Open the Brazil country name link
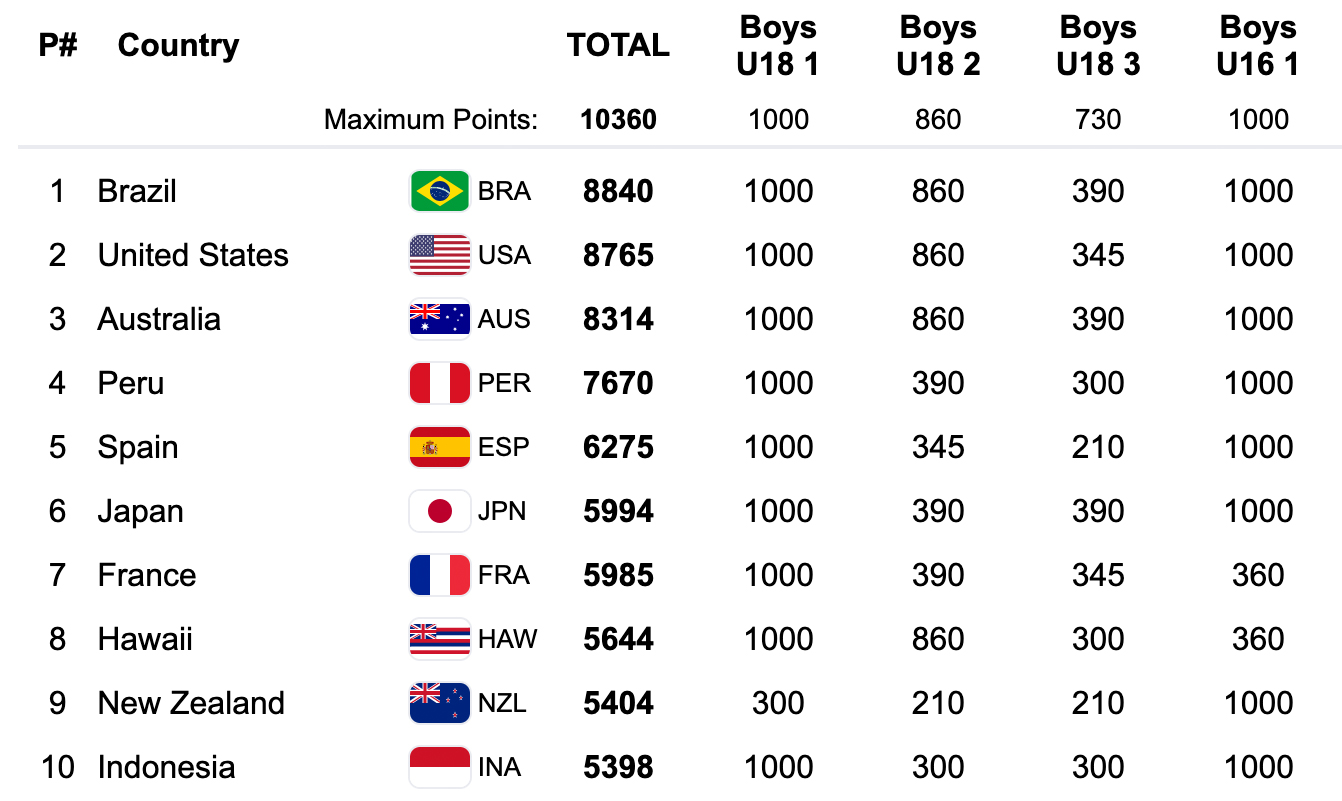 coord(137,191)
